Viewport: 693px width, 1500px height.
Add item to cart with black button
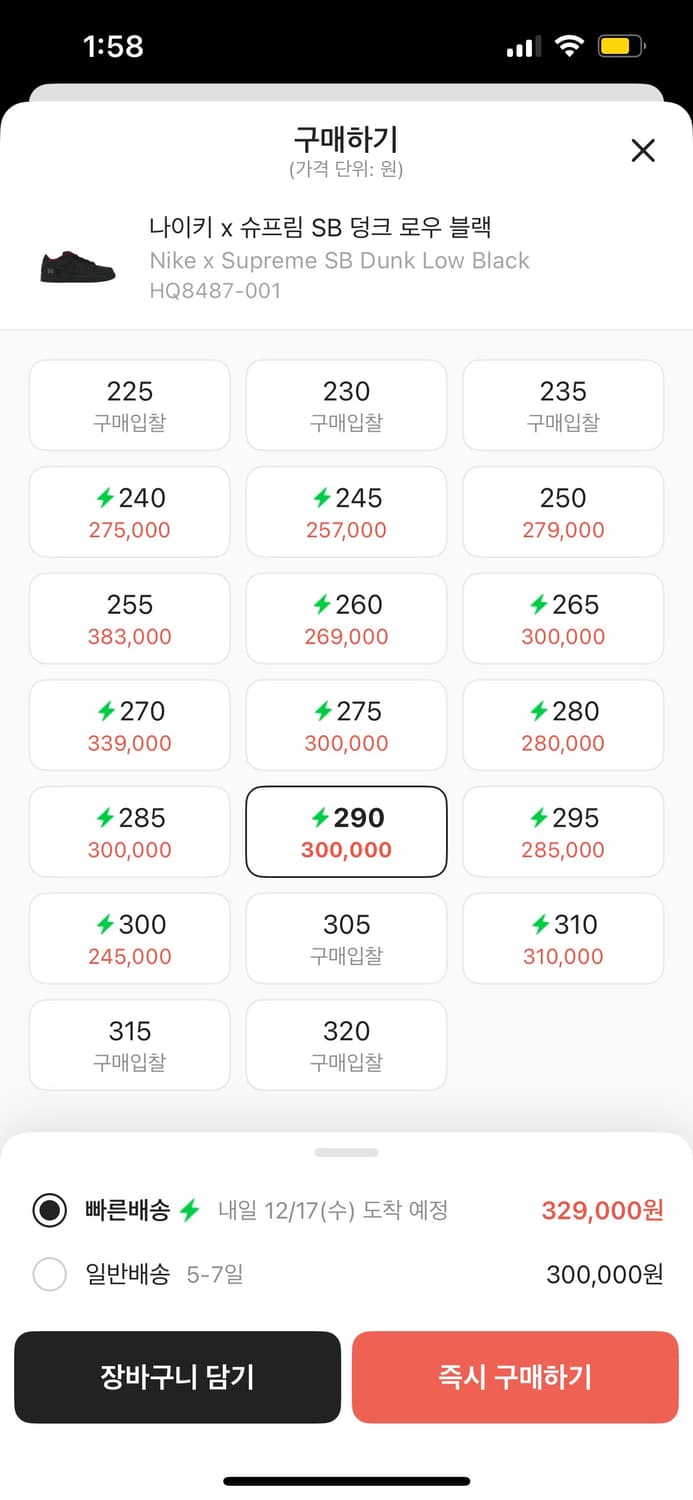[x=177, y=1377]
